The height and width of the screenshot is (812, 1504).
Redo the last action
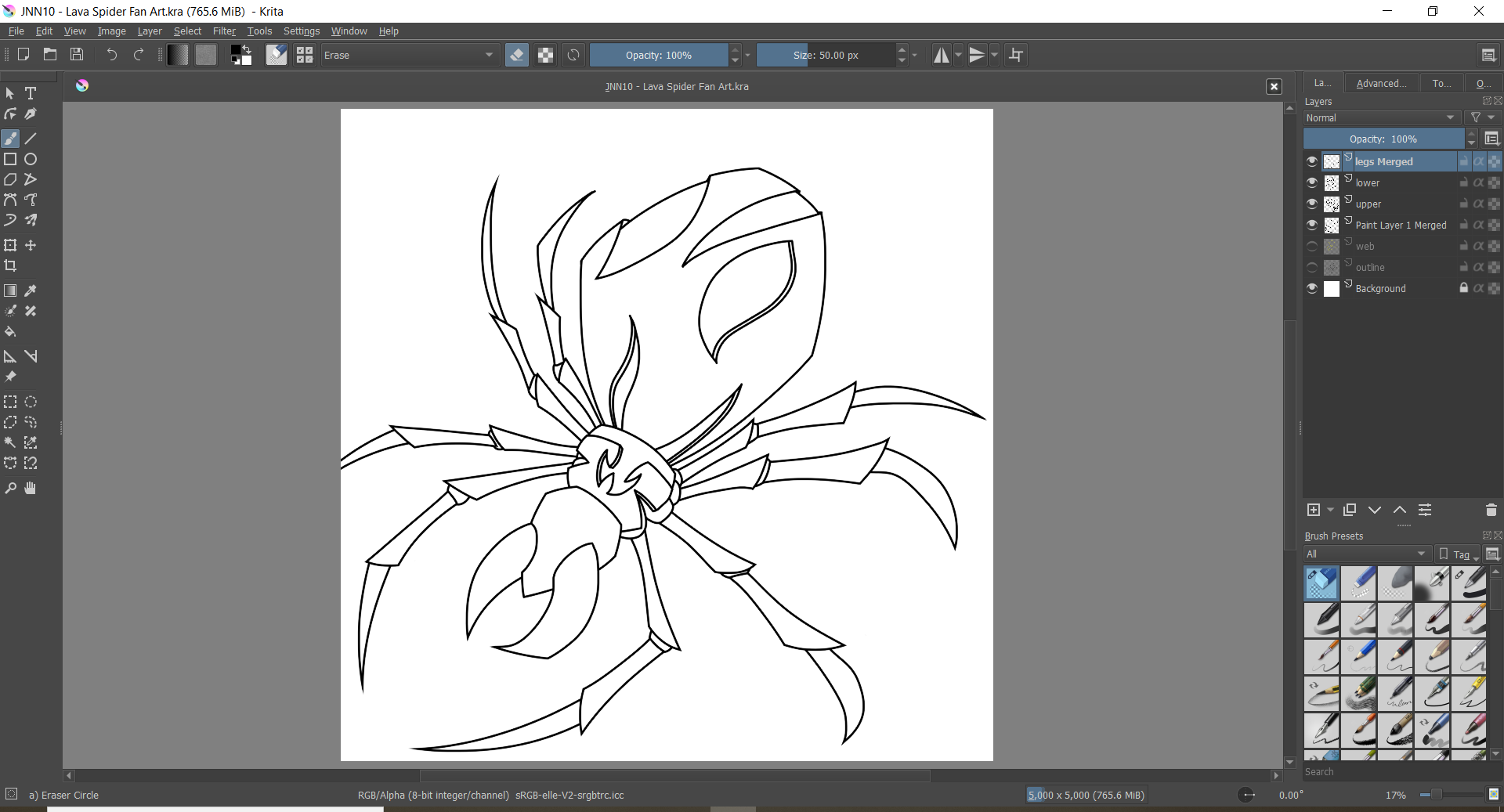tap(139, 55)
